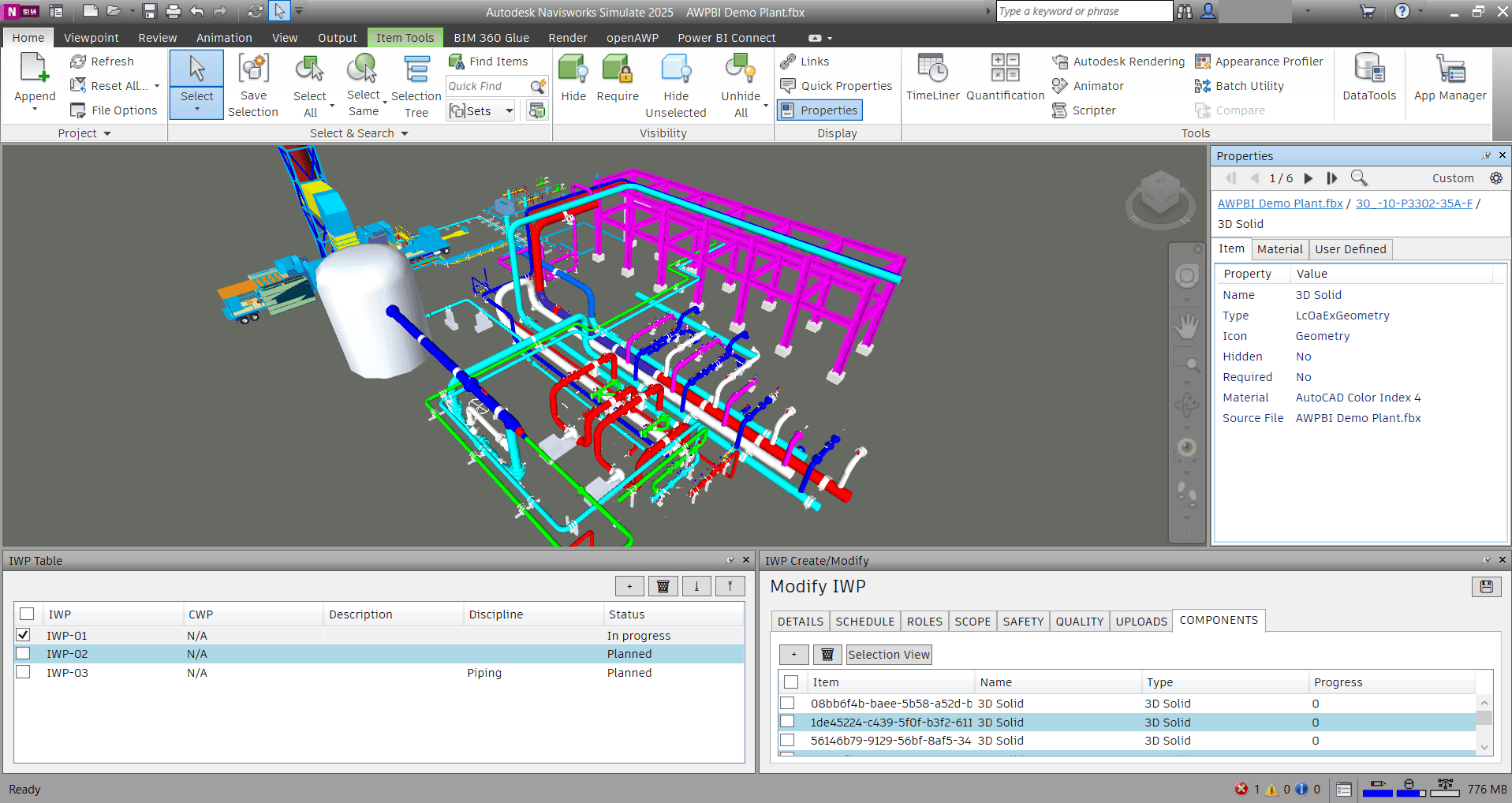Open Batch Utility
The height and width of the screenshot is (803, 1512).
(1239, 86)
